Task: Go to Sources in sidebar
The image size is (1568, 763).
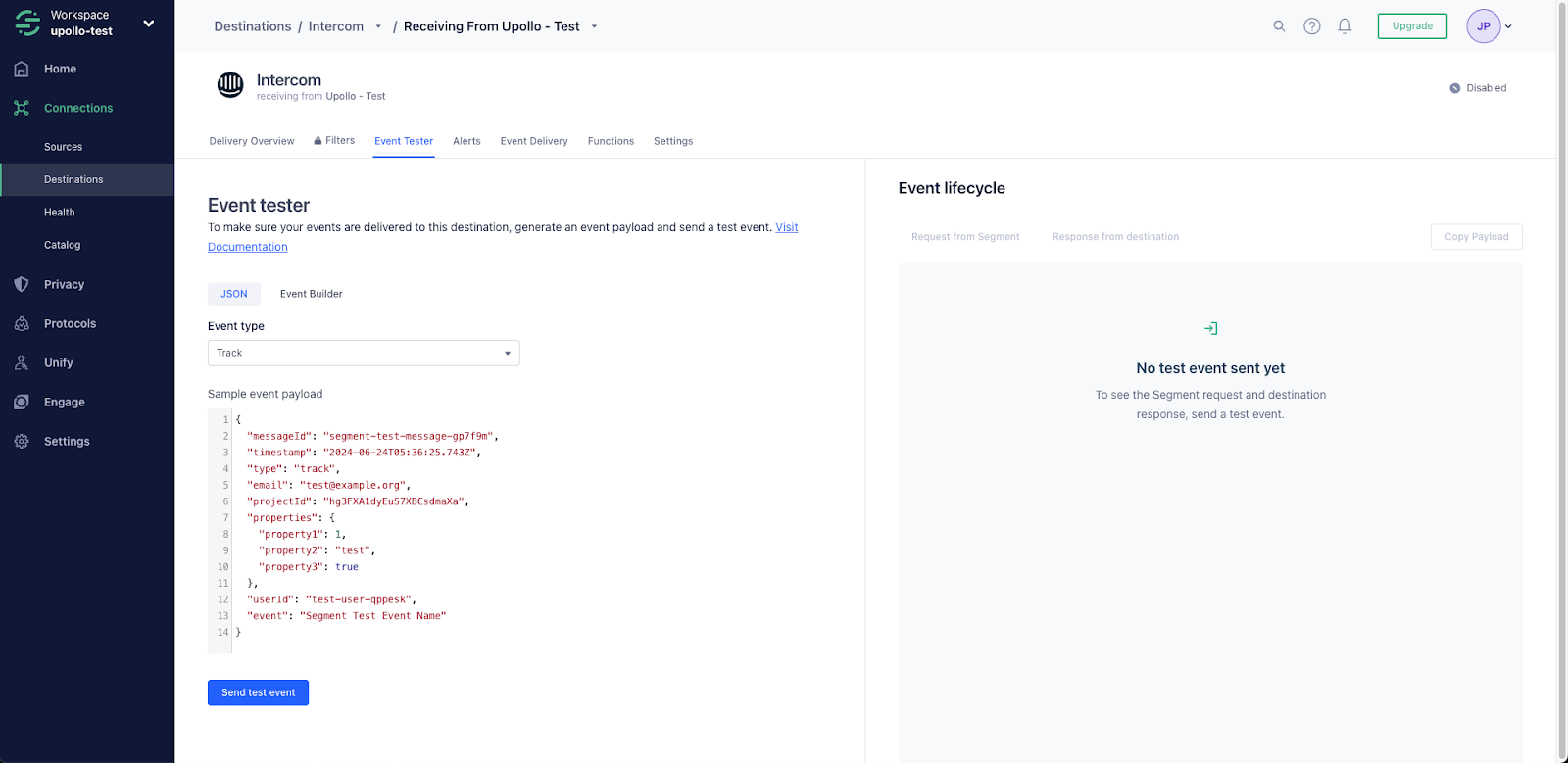Action: coord(63,147)
